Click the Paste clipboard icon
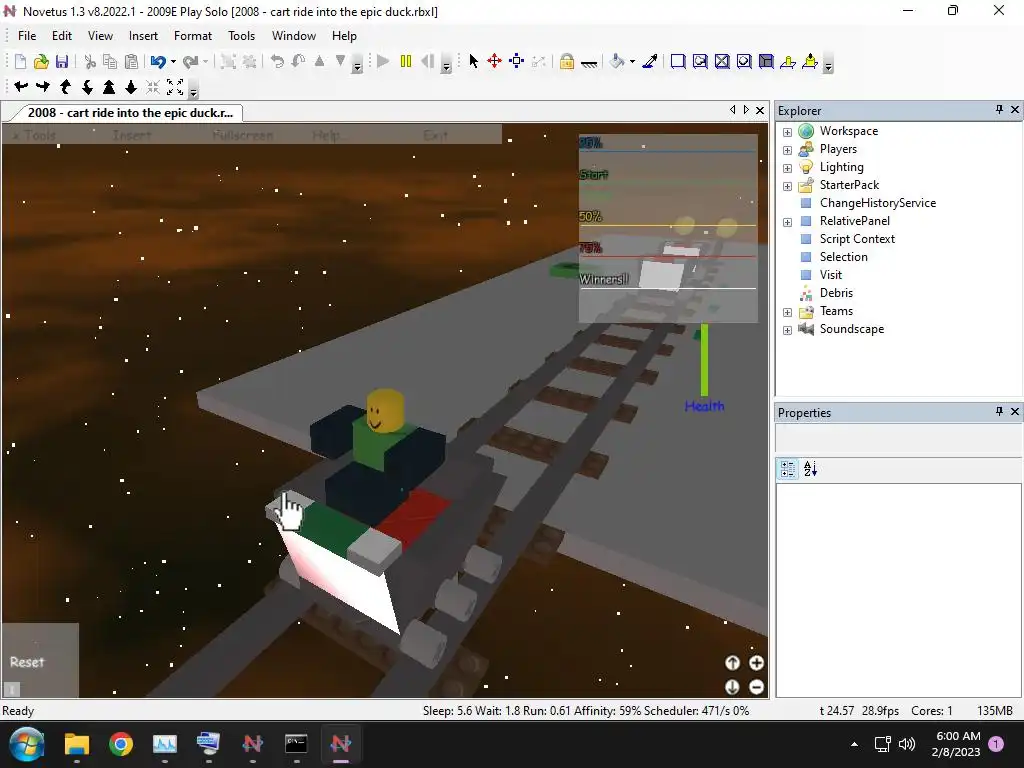Image resolution: width=1024 pixels, height=768 pixels. (131, 61)
